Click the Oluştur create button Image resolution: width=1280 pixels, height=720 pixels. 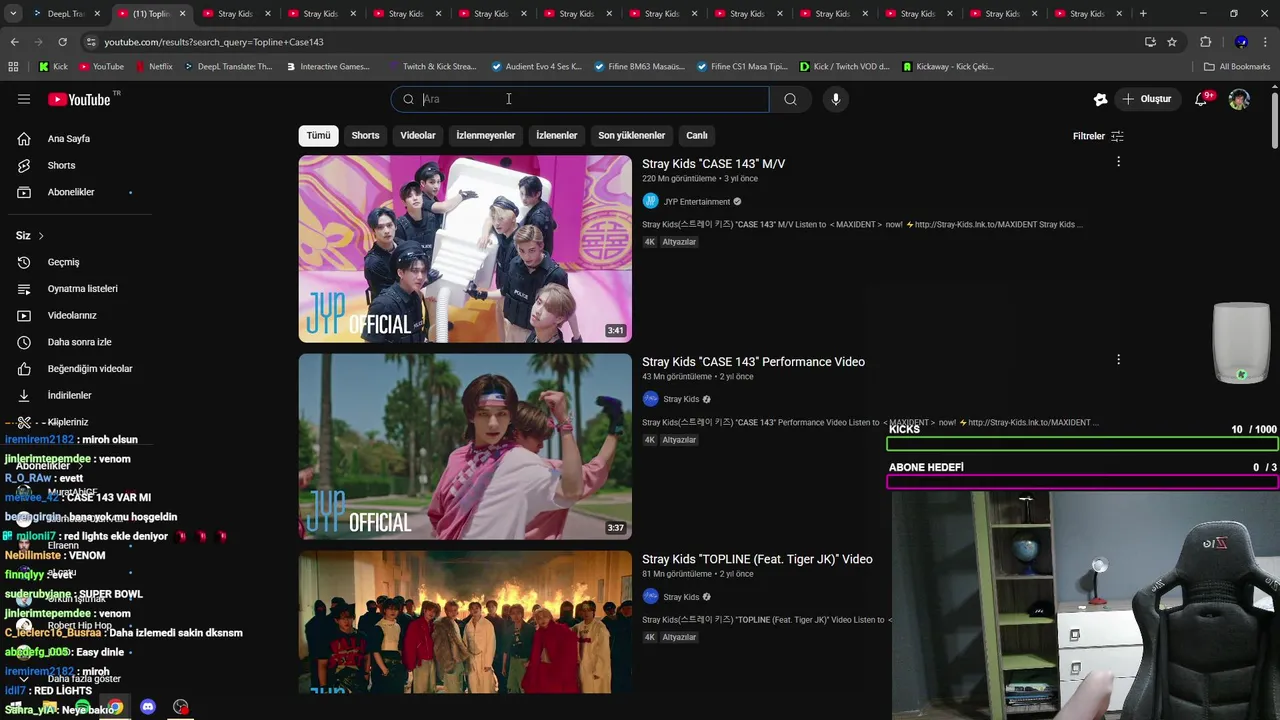(x=1146, y=99)
